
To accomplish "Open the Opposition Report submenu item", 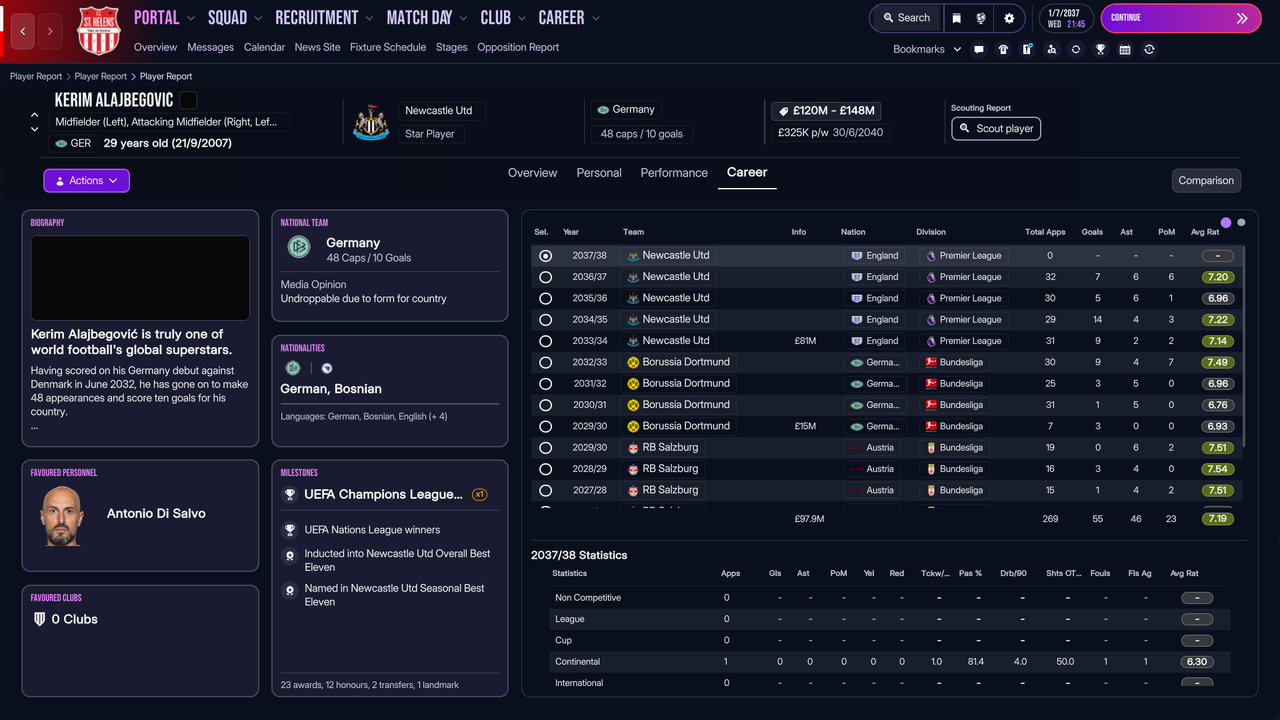I will pyautogui.click(x=518, y=47).
